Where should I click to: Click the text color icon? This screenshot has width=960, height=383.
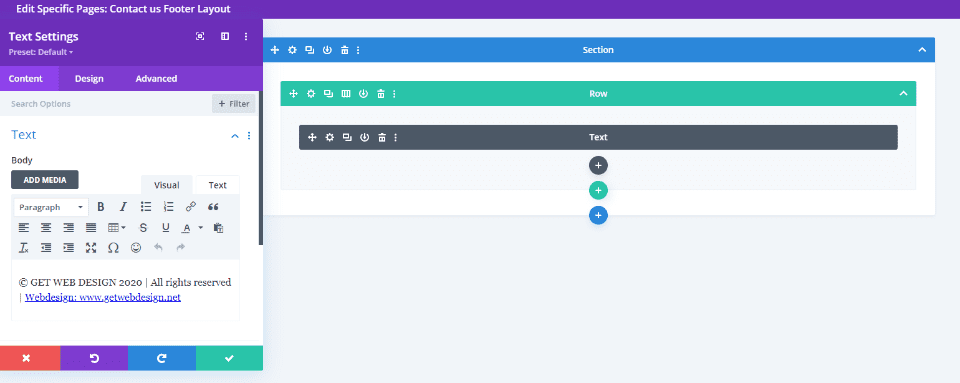click(186, 228)
